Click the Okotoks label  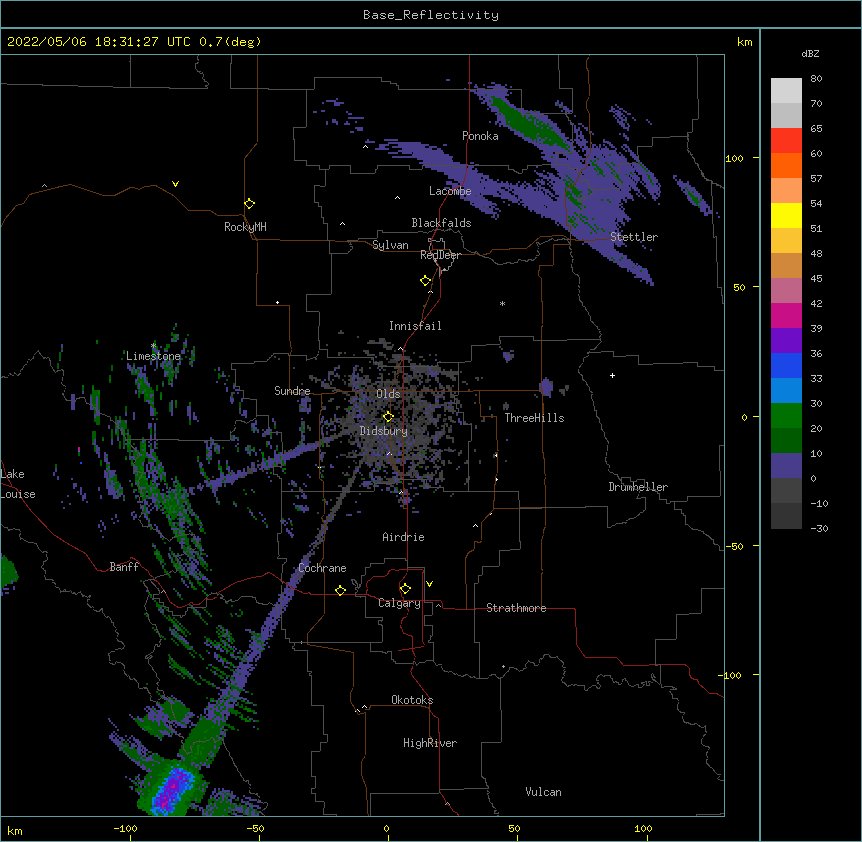point(412,700)
